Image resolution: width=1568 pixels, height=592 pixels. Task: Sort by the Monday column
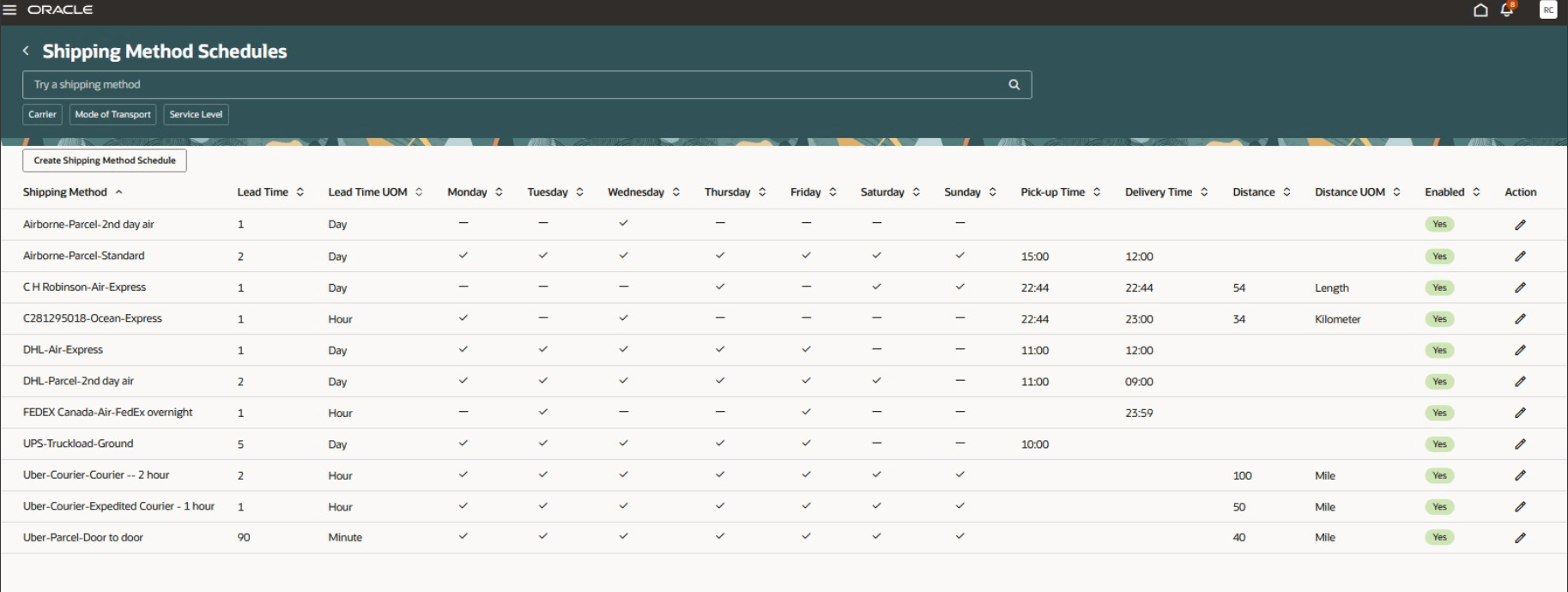499,192
